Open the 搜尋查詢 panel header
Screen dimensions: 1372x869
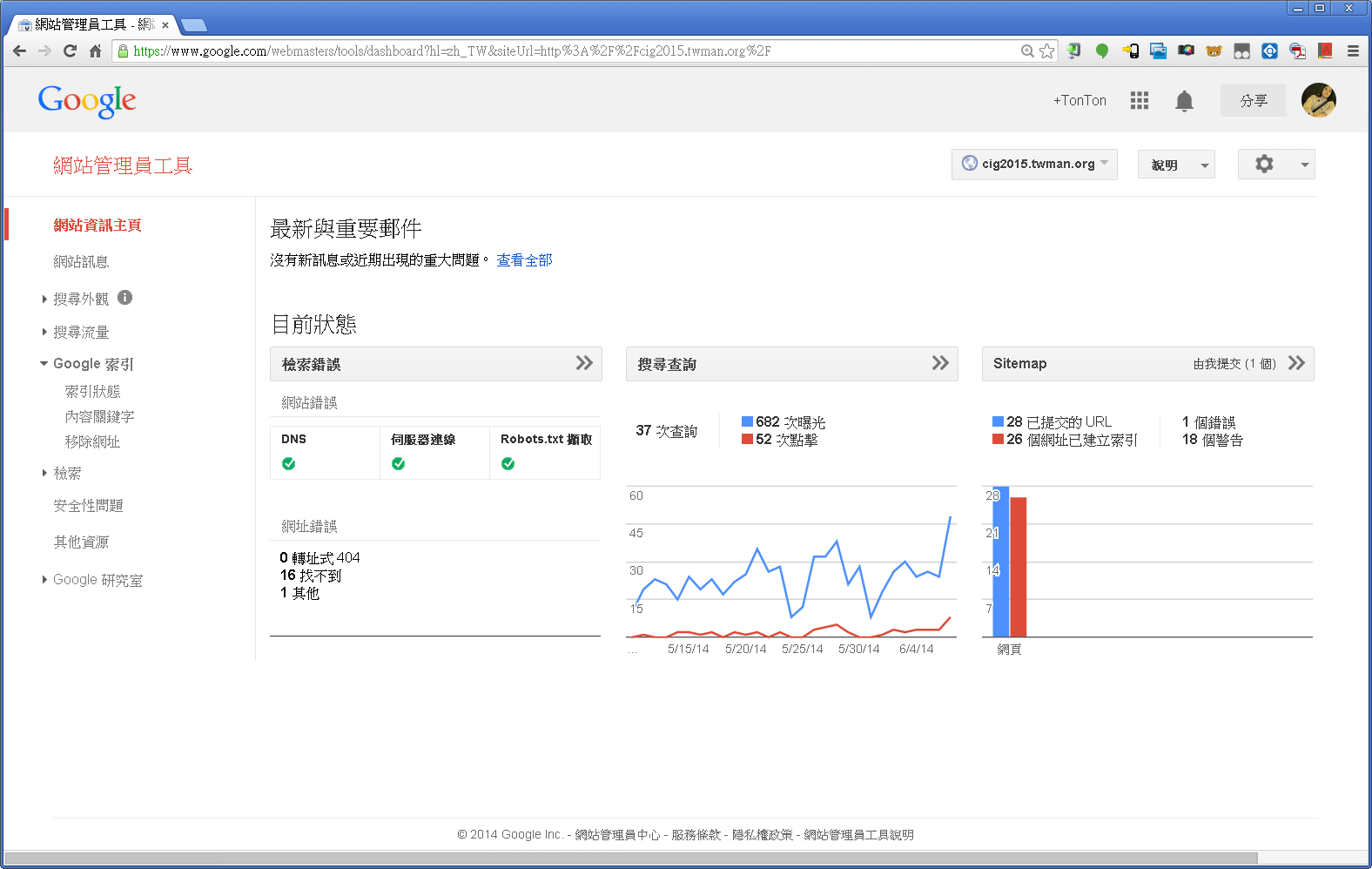pos(792,364)
